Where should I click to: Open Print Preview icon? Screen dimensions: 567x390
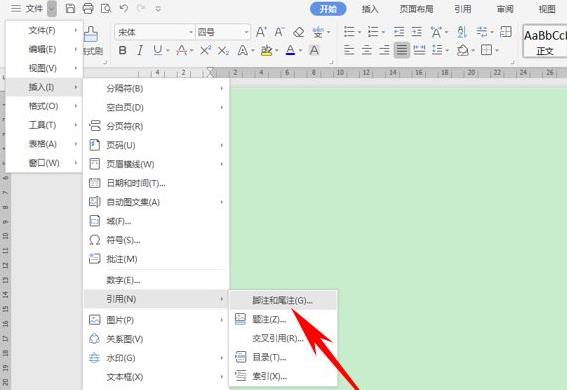(106, 8)
